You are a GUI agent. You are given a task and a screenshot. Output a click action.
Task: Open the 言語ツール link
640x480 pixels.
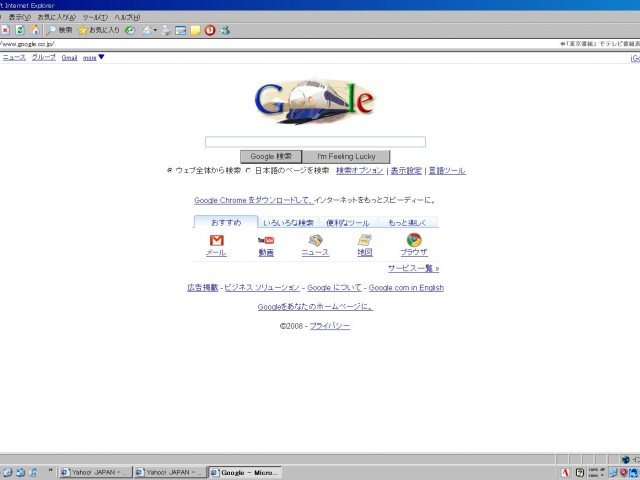pyautogui.click(x=447, y=171)
